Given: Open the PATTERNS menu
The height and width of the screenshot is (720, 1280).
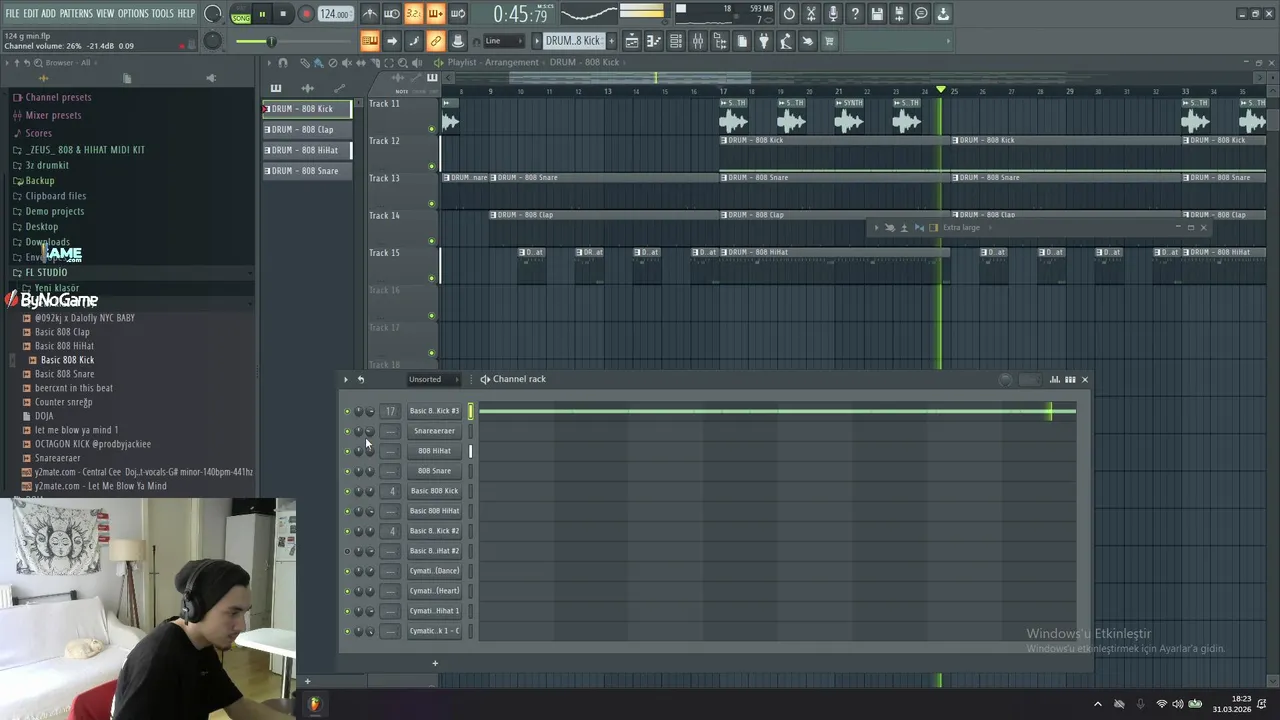Looking at the screenshot, I should pos(76,13).
